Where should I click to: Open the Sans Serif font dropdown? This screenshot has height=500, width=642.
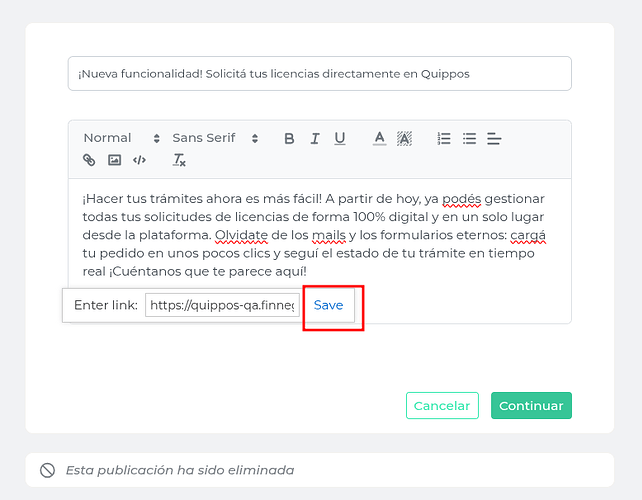pos(215,138)
